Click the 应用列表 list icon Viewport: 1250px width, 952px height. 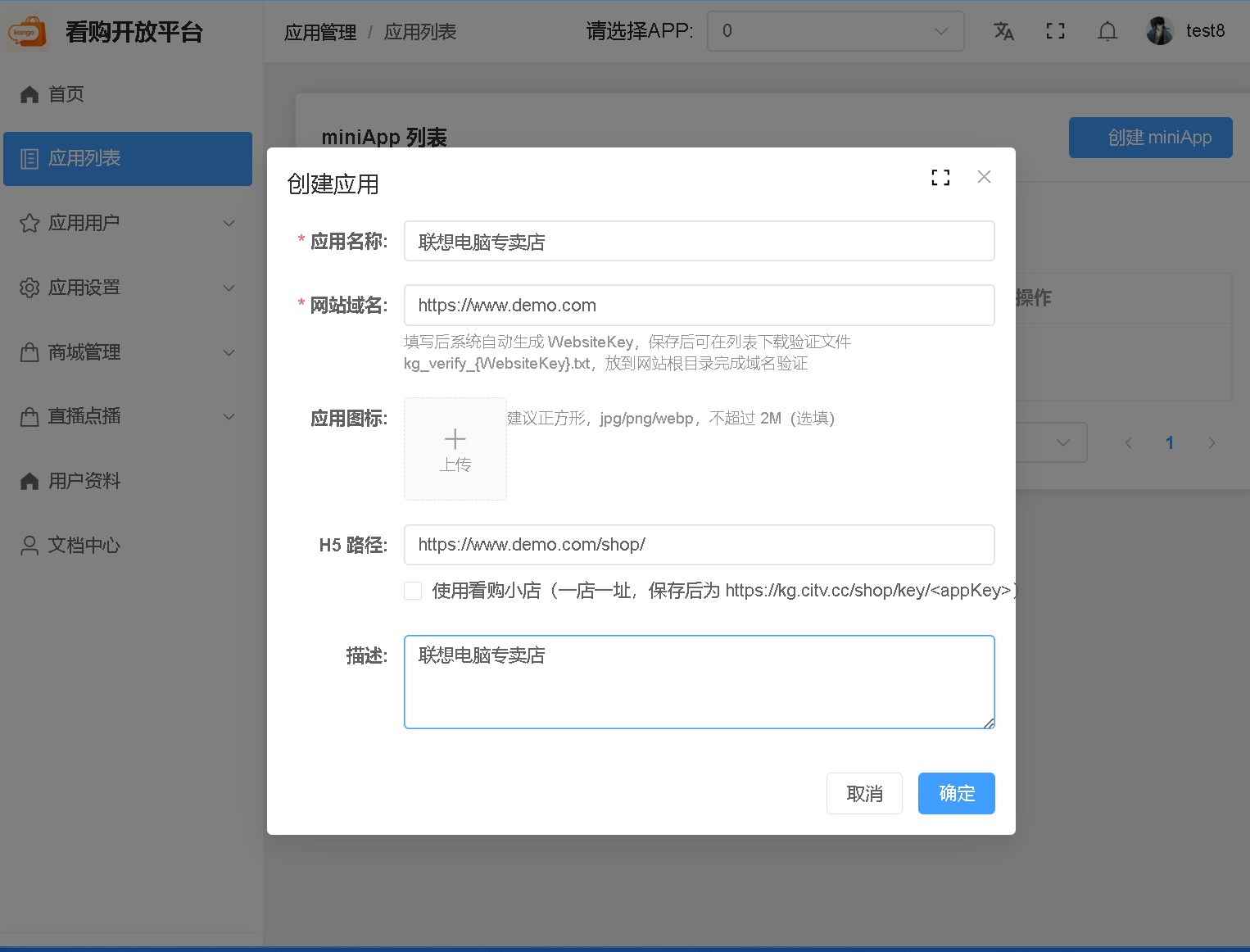click(29, 159)
